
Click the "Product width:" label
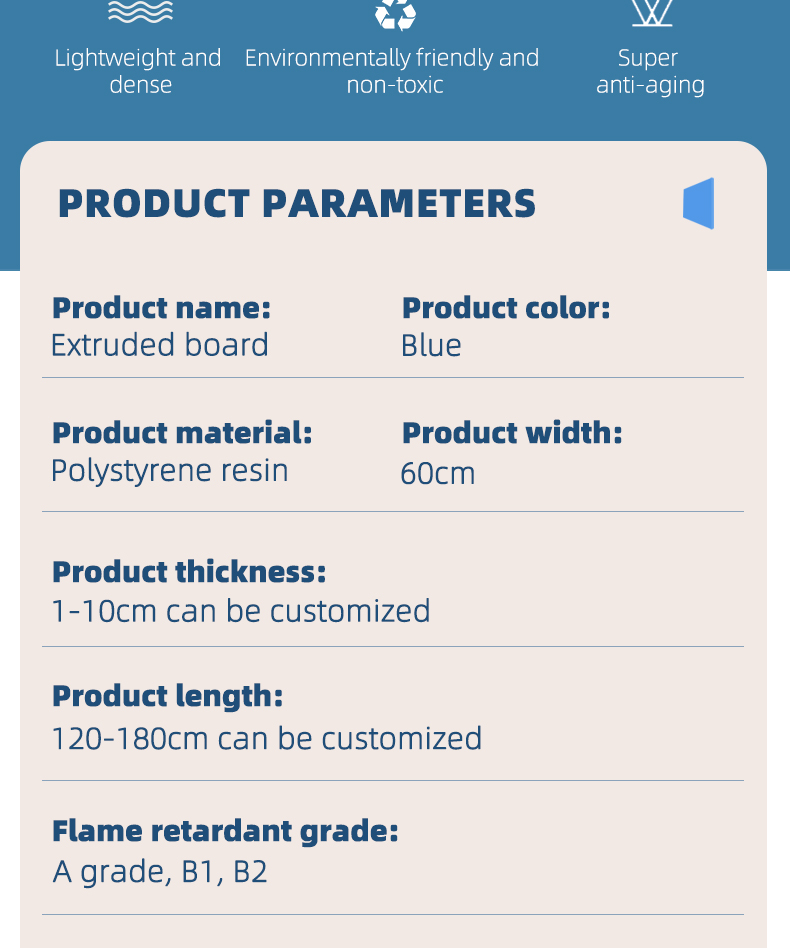point(512,433)
